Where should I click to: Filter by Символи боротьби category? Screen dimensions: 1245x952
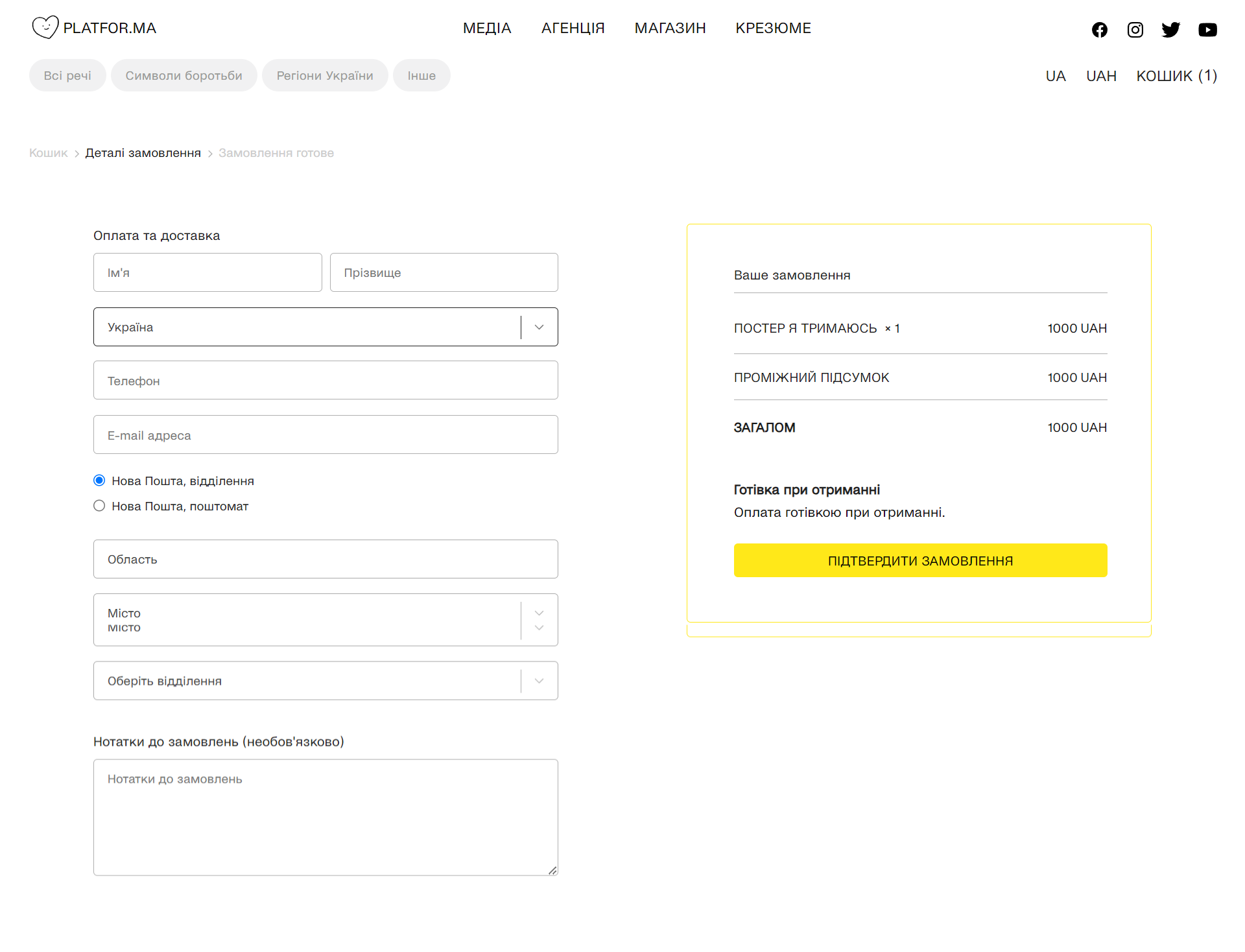coord(184,76)
